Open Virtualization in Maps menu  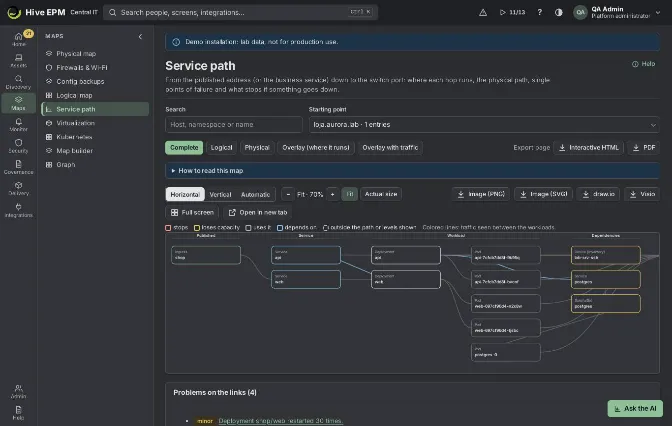point(95,123)
